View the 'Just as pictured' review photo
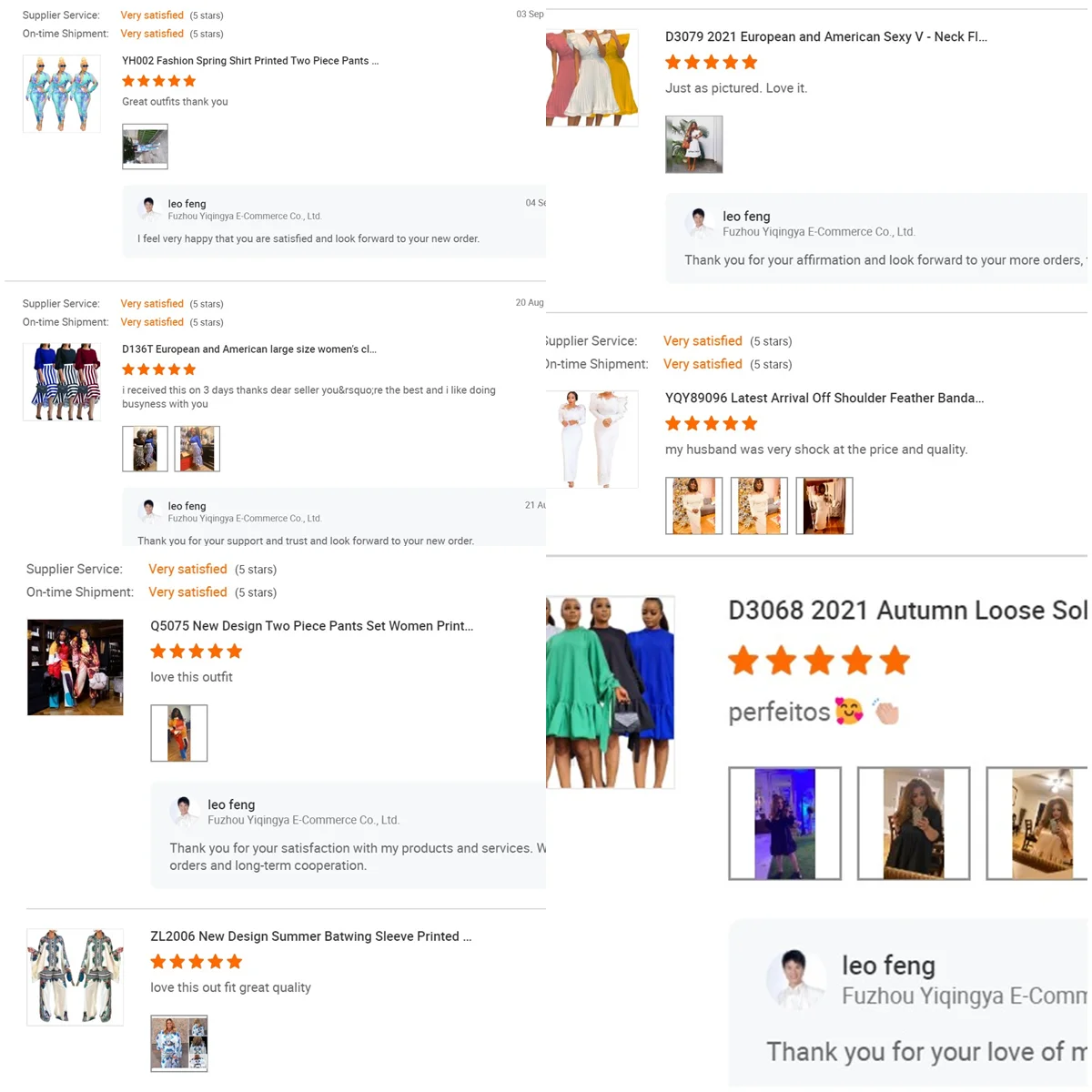 pos(694,144)
